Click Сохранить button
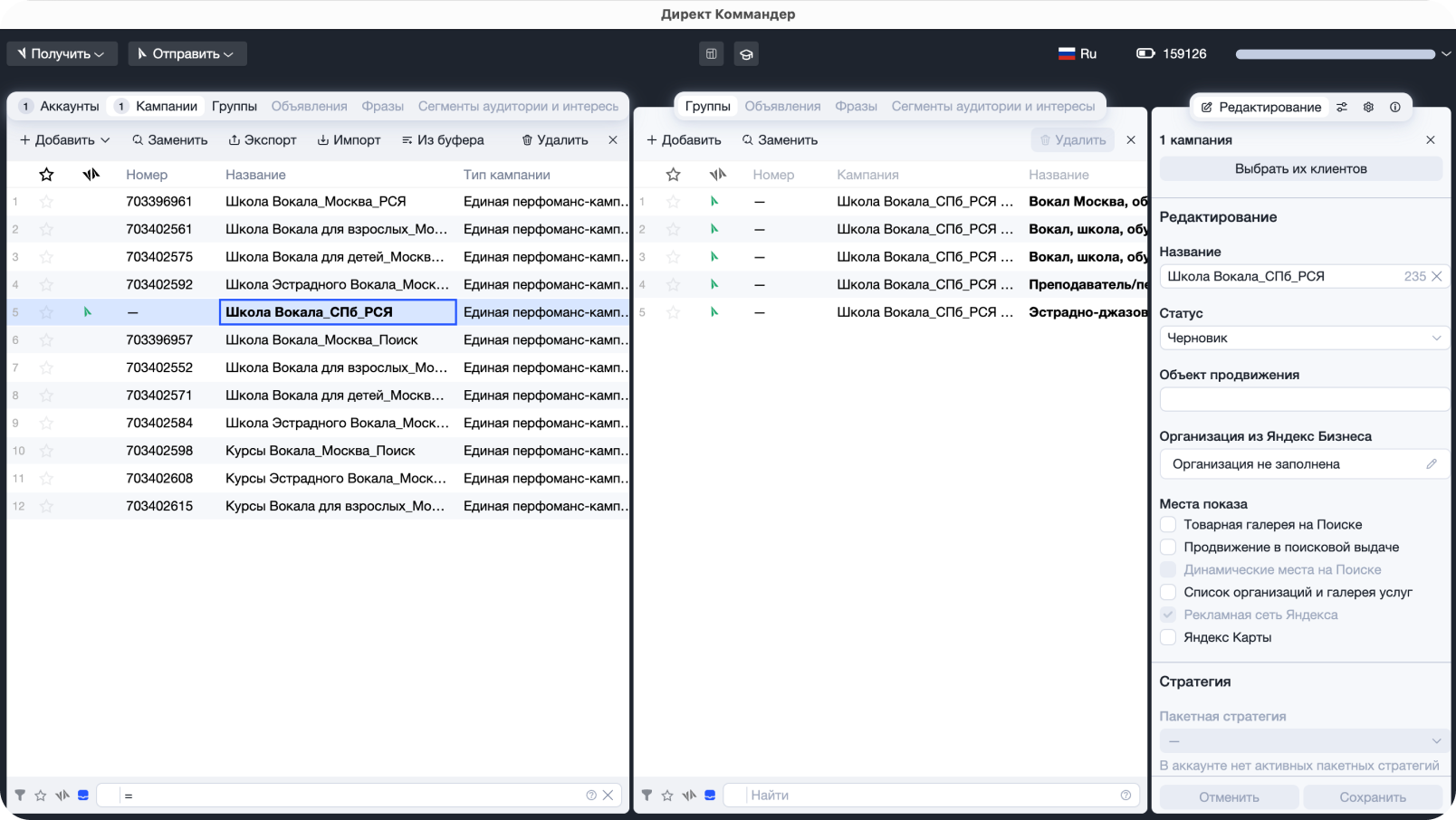1456x820 pixels. tap(1373, 797)
